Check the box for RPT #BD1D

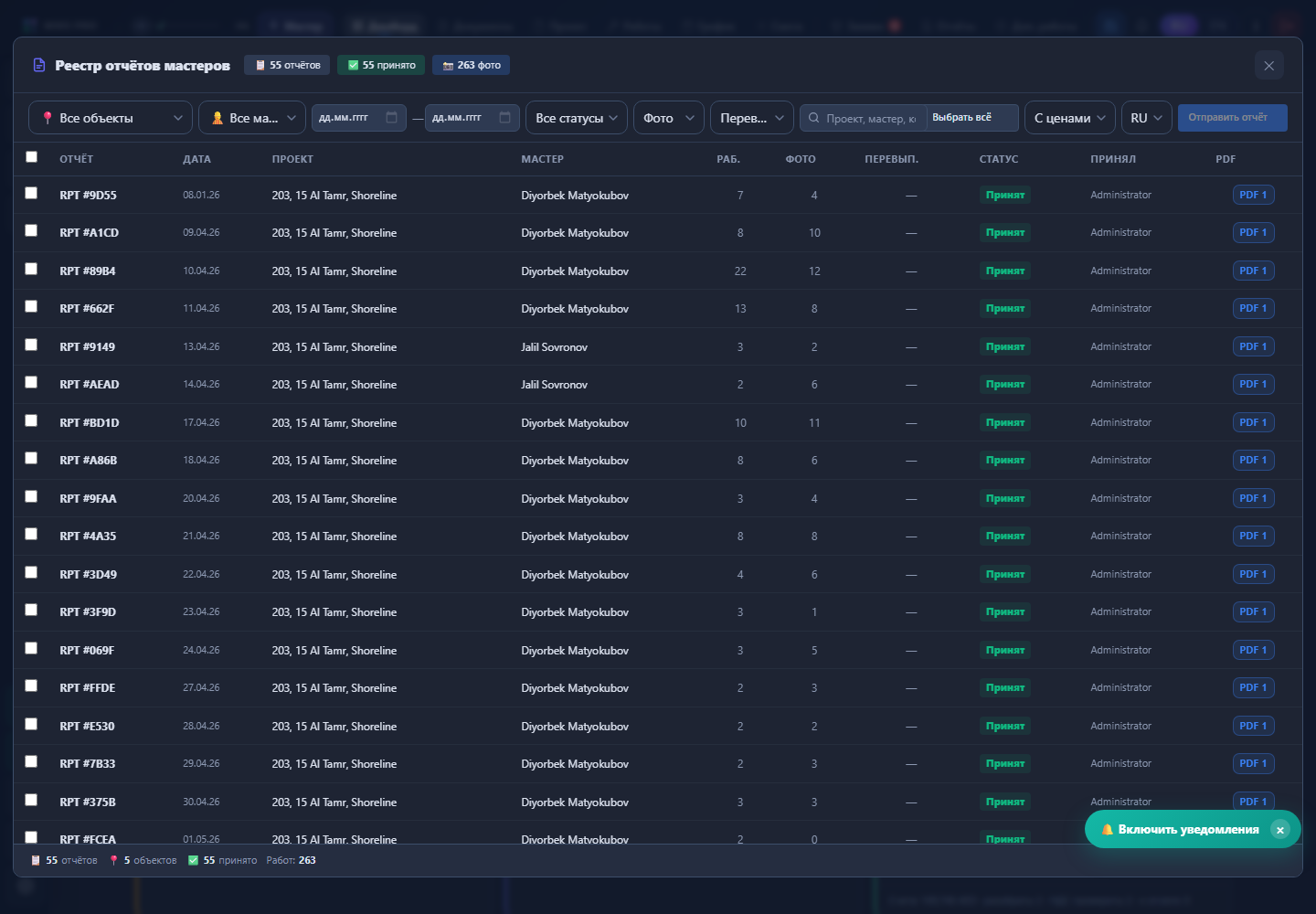click(31, 420)
